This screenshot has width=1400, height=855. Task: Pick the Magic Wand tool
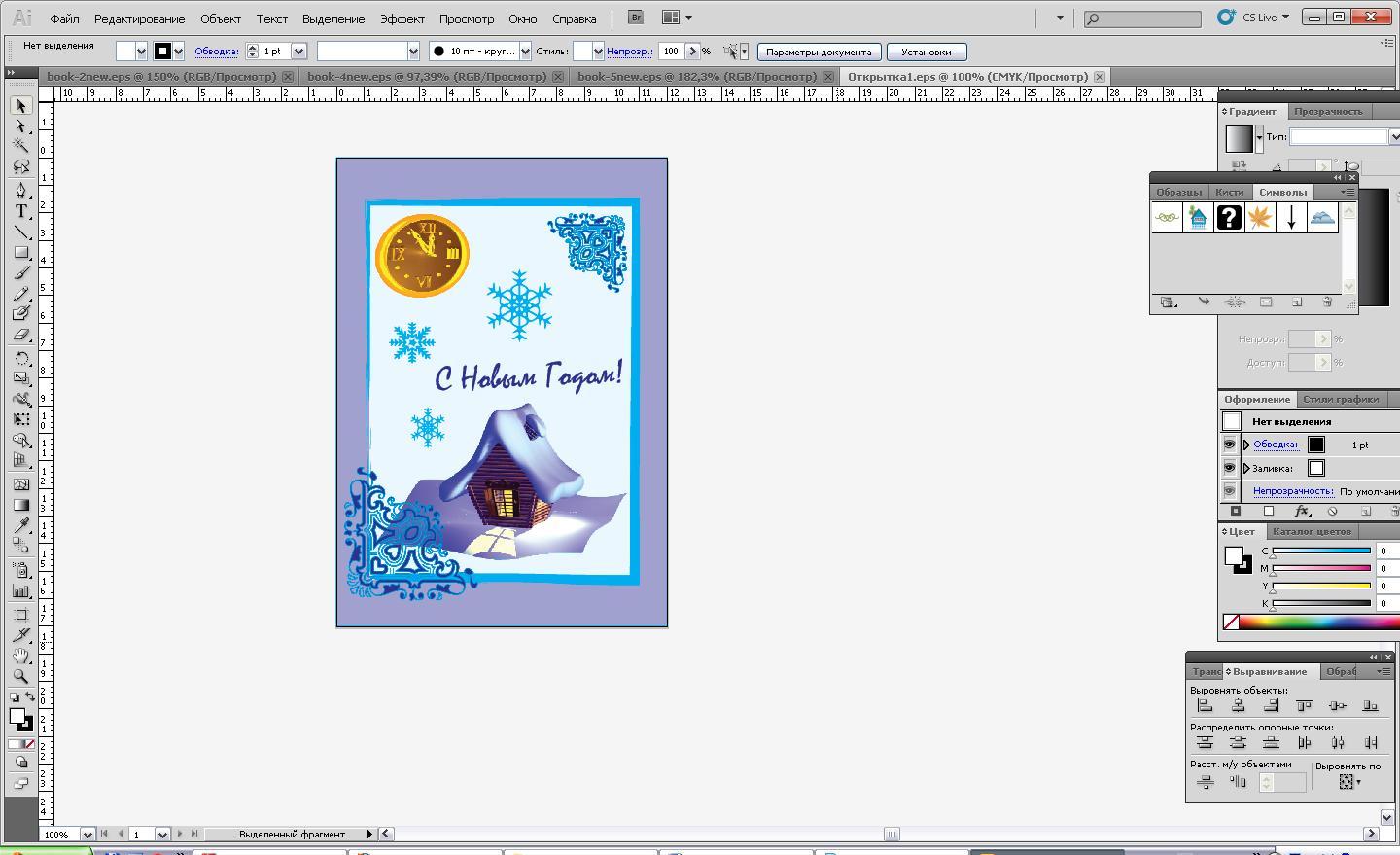[20, 146]
